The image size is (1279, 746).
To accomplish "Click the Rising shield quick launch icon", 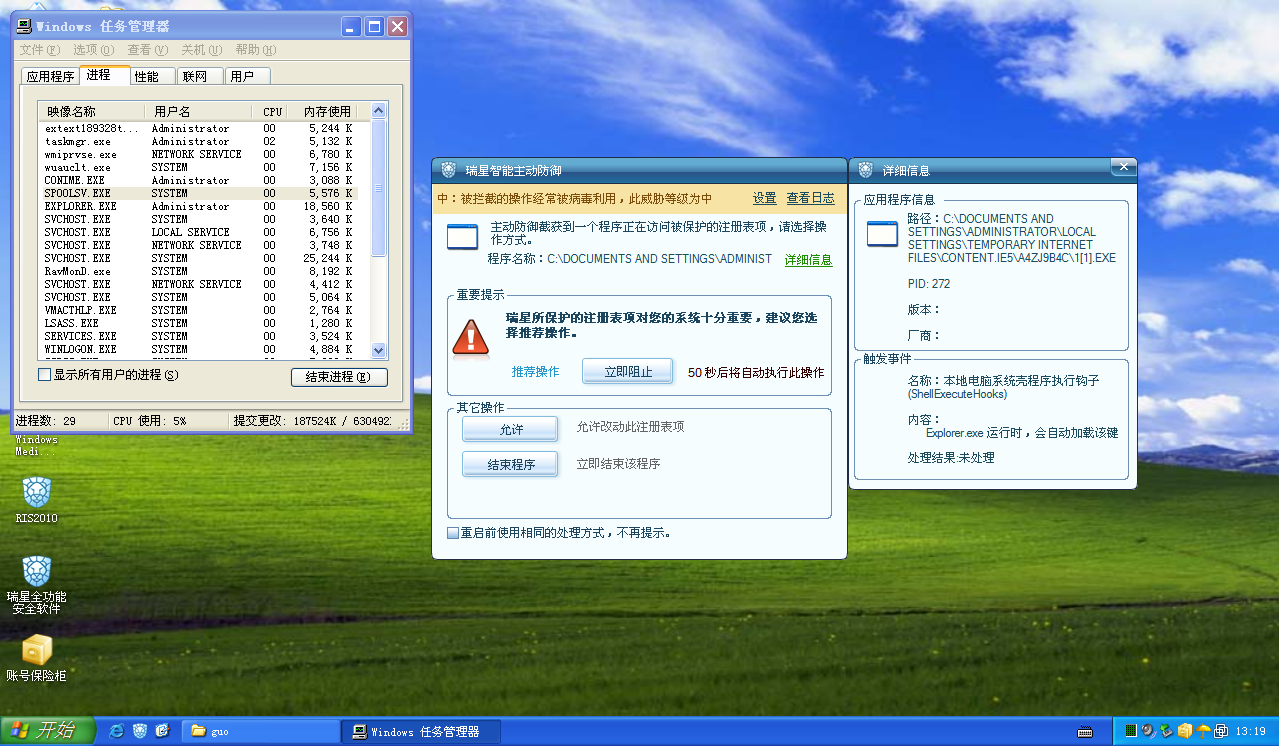I will coord(140,731).
